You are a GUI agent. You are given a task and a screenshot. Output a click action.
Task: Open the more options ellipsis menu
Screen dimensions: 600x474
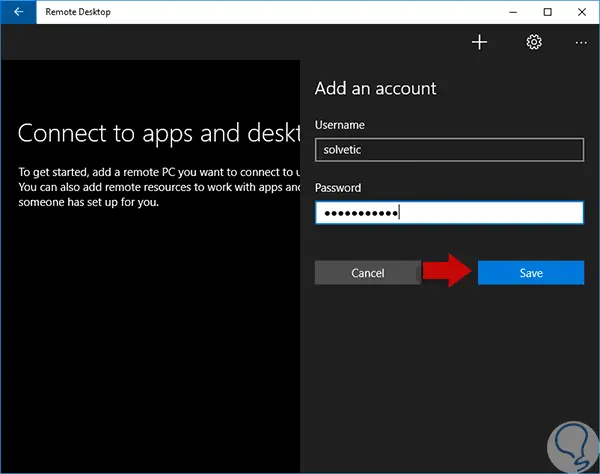(581, 43)
